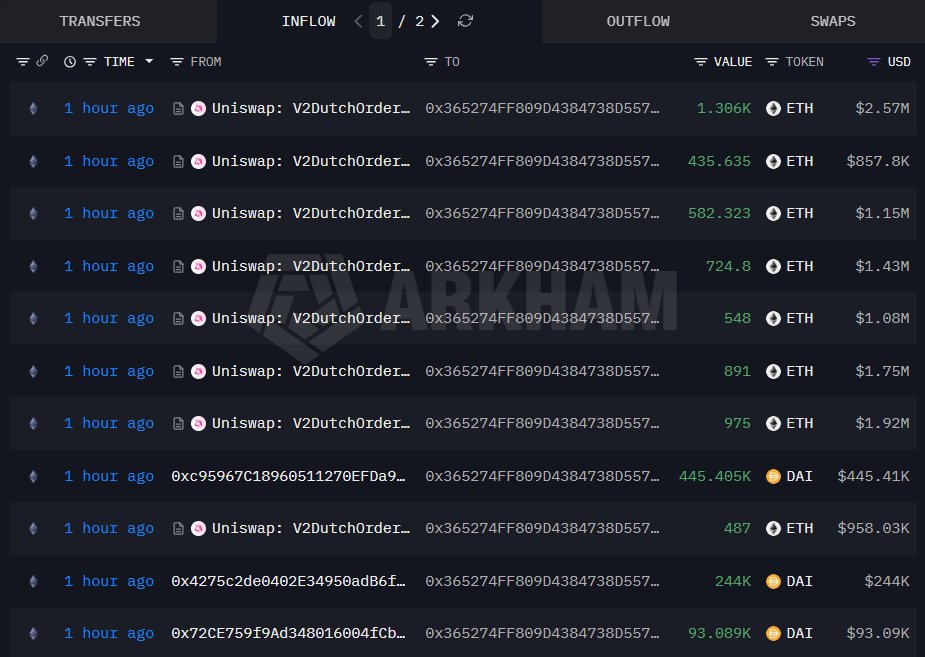The height and width of the screenshot is (657, 925).
Task: Switch to the TRANSFERS tab
Action: pos(100,21)
